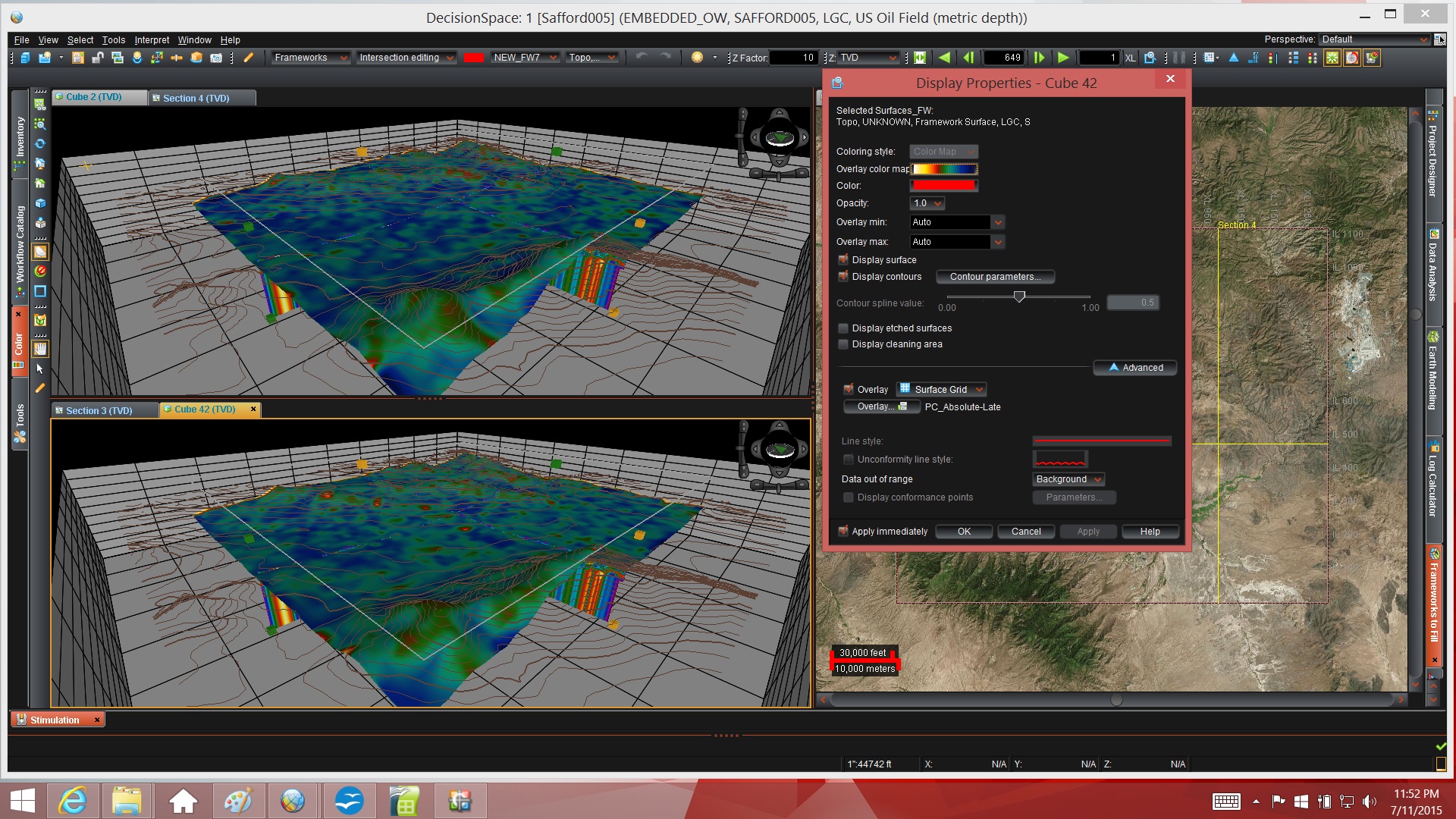Viewport: 1456px width, 819px height.
Task: Step one frame backward in inline
Action: (x=968, y=58)
